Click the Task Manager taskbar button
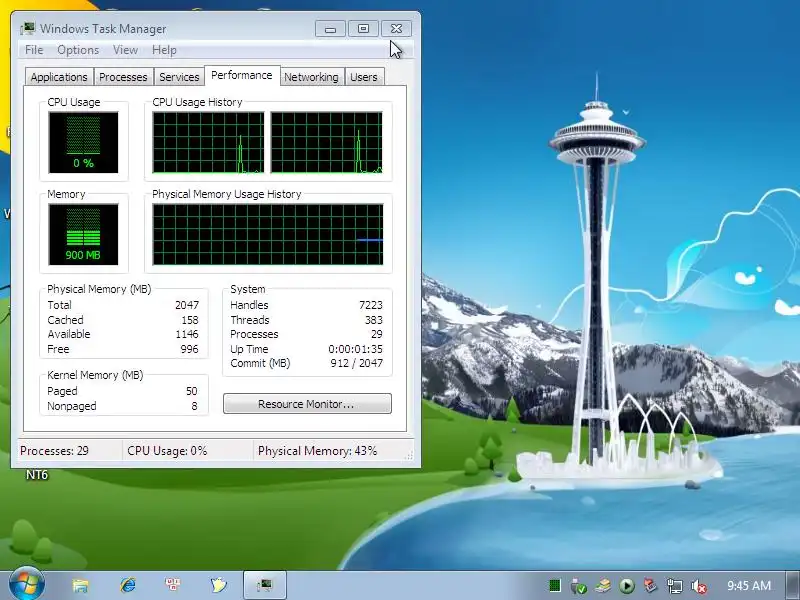 click(264, 585)
